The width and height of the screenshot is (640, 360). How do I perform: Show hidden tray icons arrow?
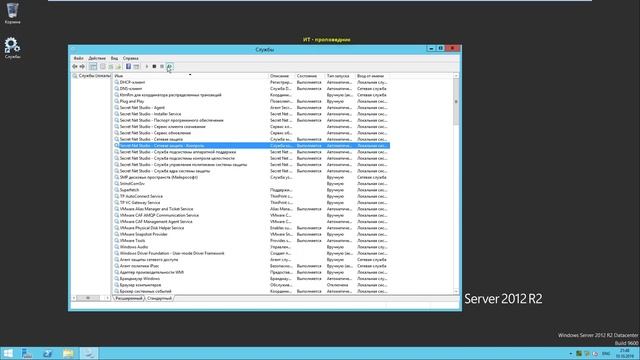pyautogui.click(x=571, y=353)
